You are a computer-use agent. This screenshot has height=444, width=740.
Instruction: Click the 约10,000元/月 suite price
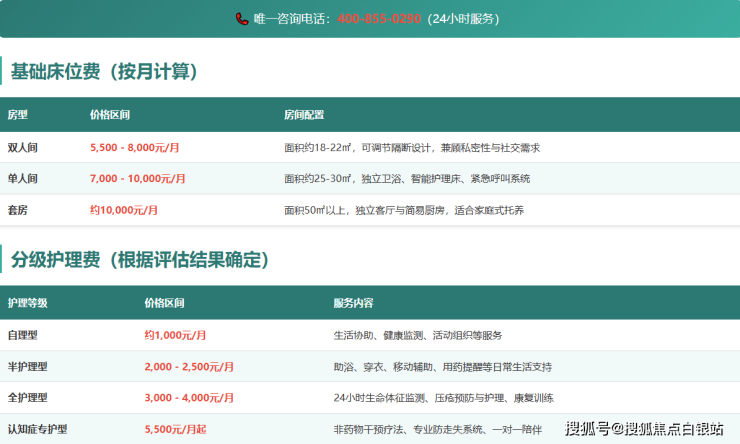(124, 210)
